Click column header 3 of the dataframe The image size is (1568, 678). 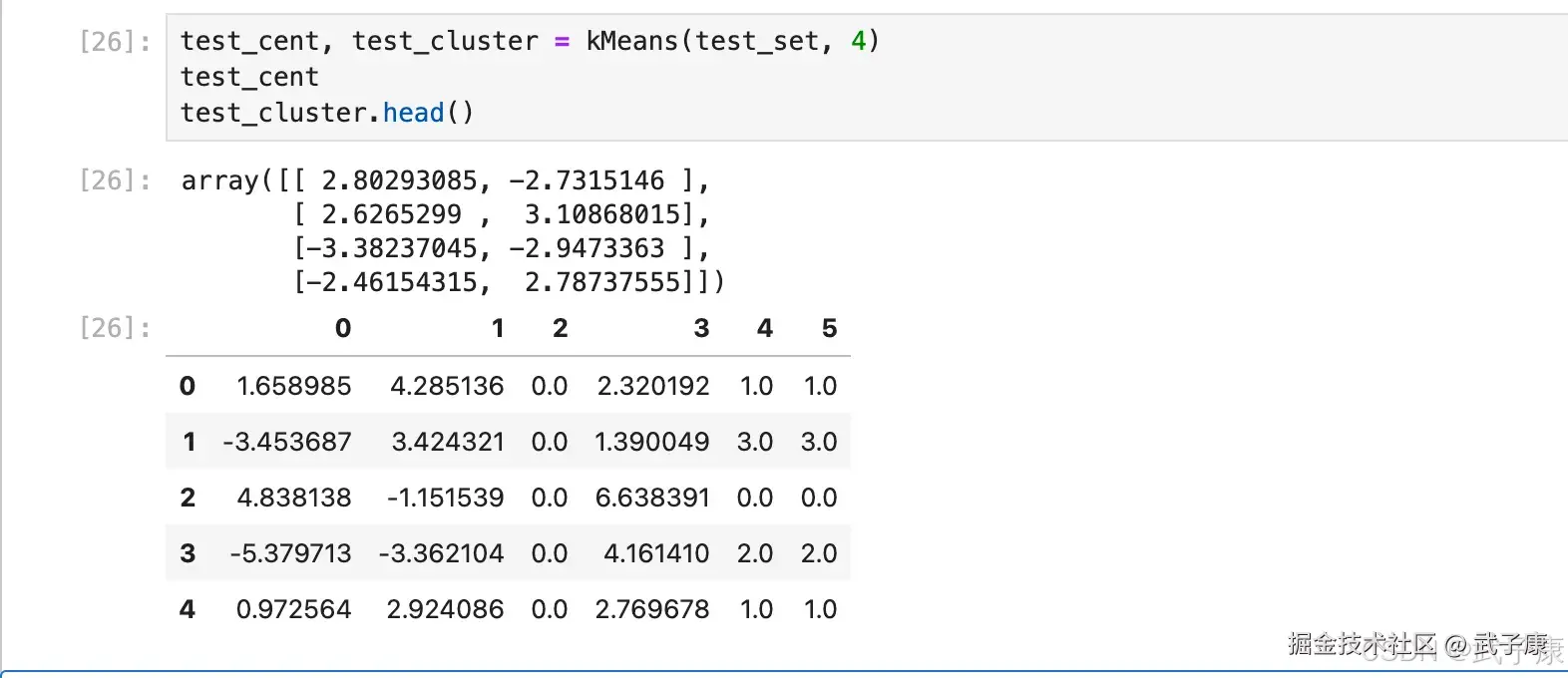pyautogui.click(x=701, y=328)
